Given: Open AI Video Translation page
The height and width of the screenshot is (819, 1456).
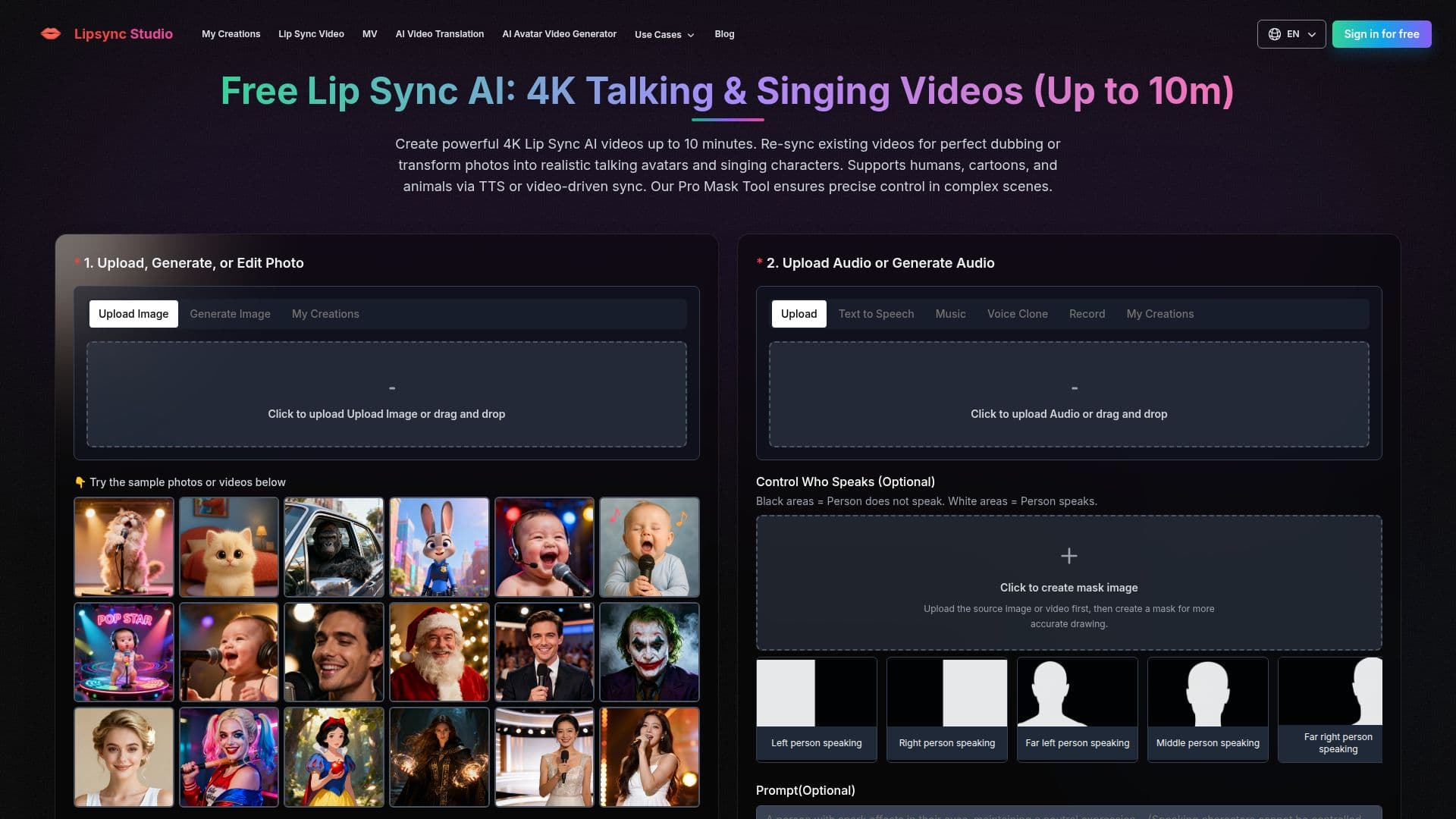Looking at the screenshot, I should tap(439, 34).
